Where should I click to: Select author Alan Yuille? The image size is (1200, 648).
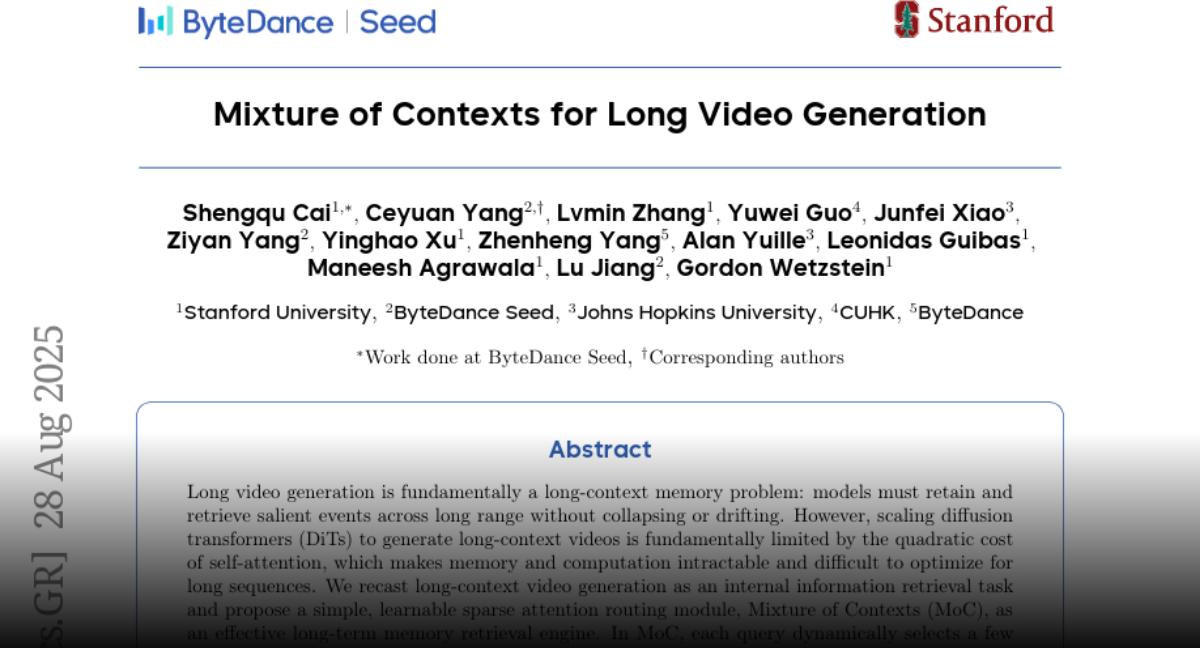point(743,241)
